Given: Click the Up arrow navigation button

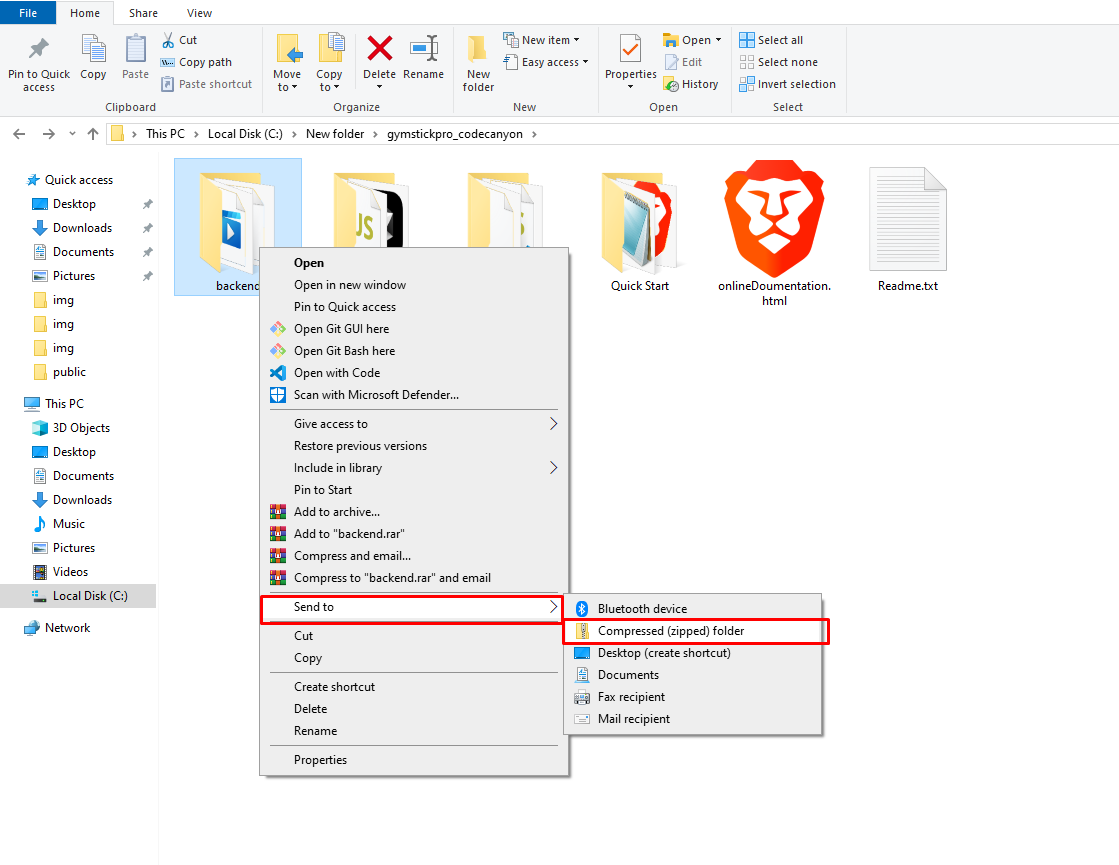Looking at the screenshot, I should point(93,134).
